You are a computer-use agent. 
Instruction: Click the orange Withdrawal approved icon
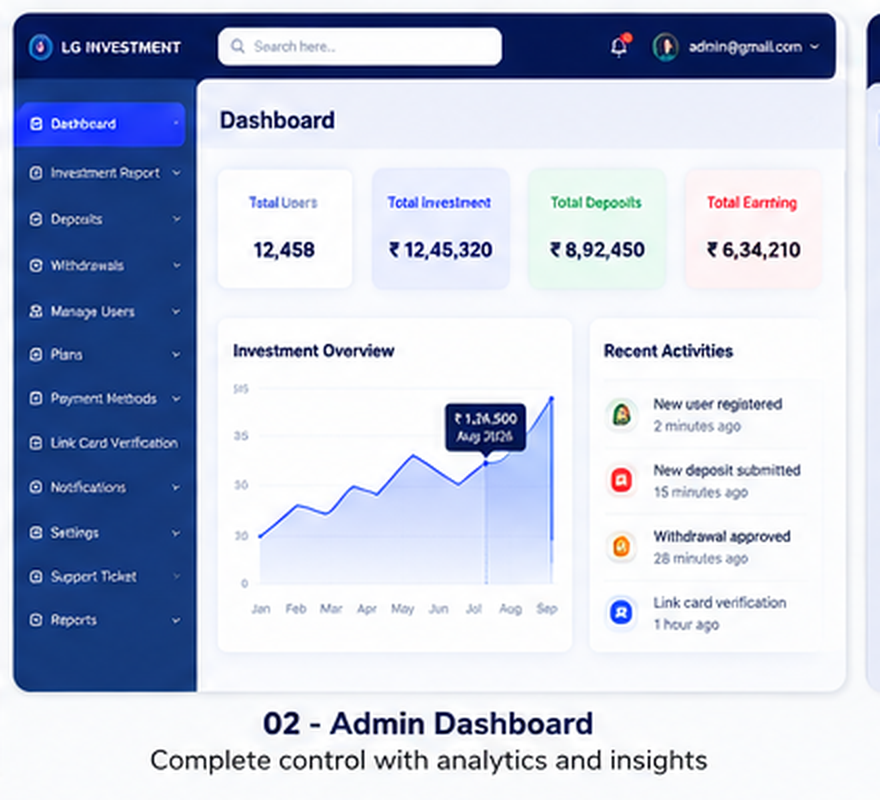[x=621, y=546]
